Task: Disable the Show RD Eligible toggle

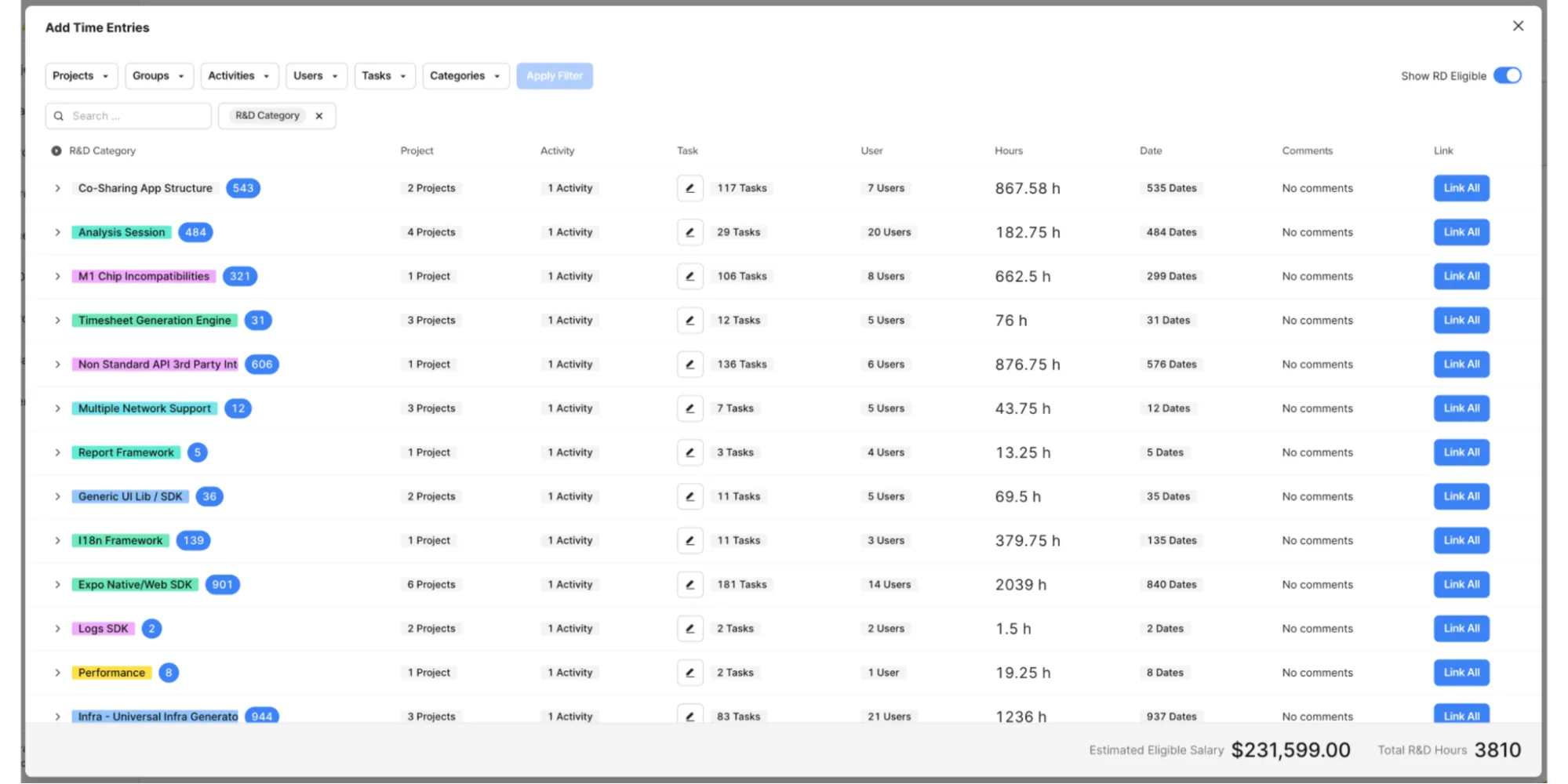Action: point(1508,75)
